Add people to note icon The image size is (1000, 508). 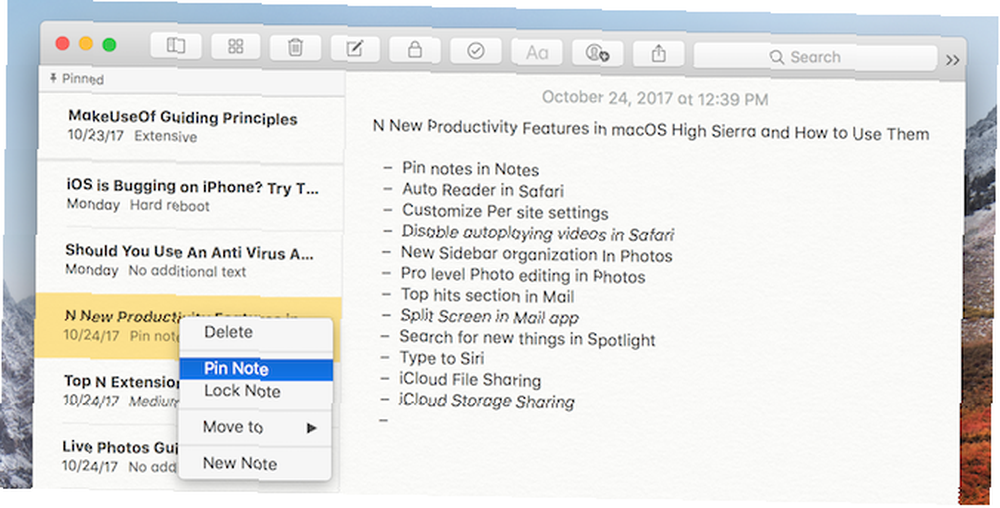click(x=598, y=53)
